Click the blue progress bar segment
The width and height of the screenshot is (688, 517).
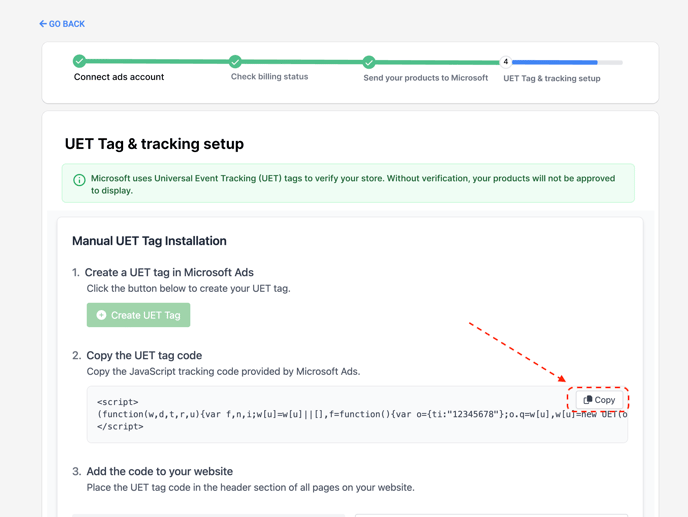point(555,62)
